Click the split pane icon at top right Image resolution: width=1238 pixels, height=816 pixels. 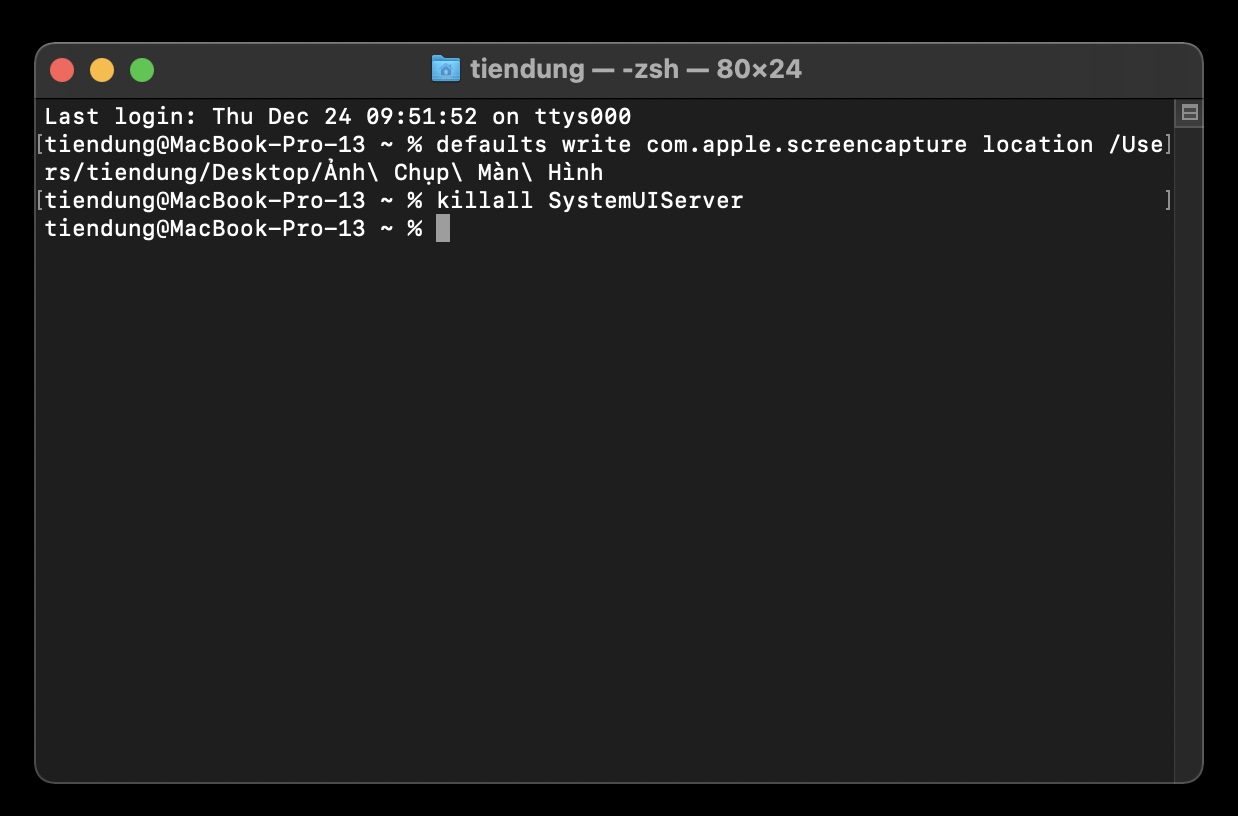tap(1190, 112)
